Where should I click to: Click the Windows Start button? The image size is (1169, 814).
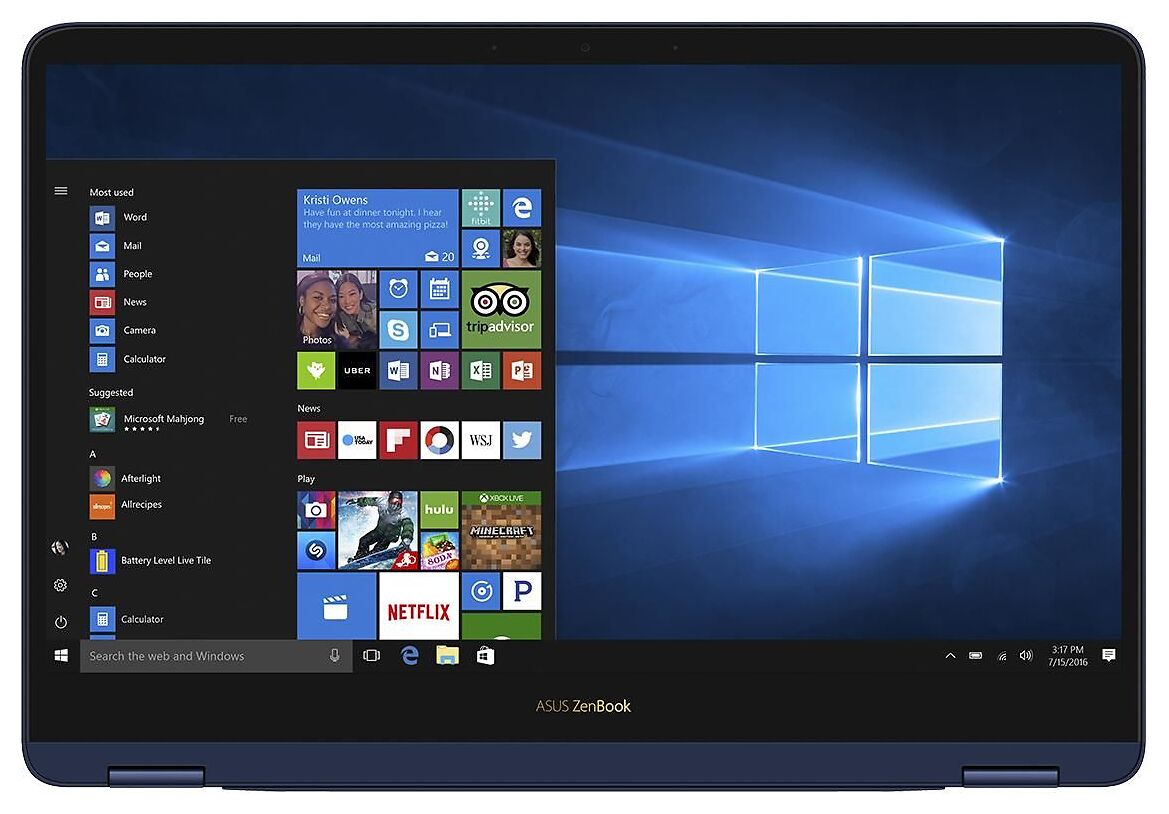pos(62,656)
